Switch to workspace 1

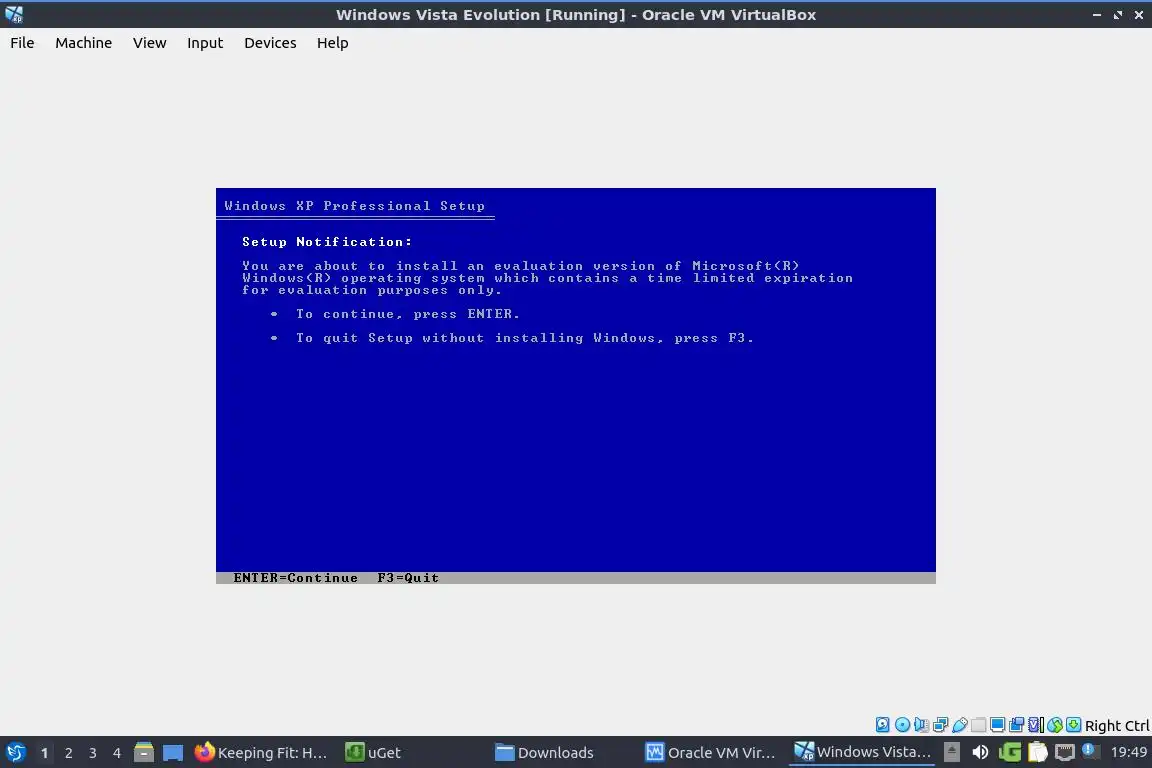pos(44,753)
